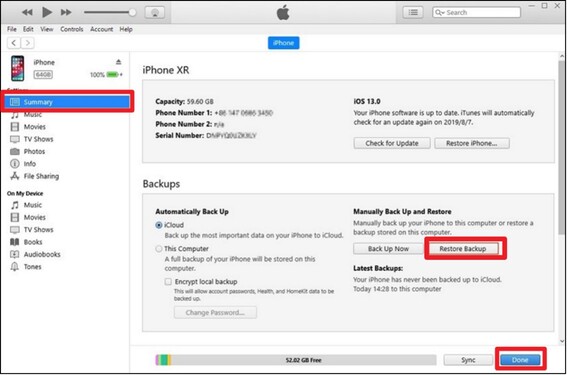Open the File menu
This screenshot has height=375, width=567.
pyautogui.click(x=12, y=29)
